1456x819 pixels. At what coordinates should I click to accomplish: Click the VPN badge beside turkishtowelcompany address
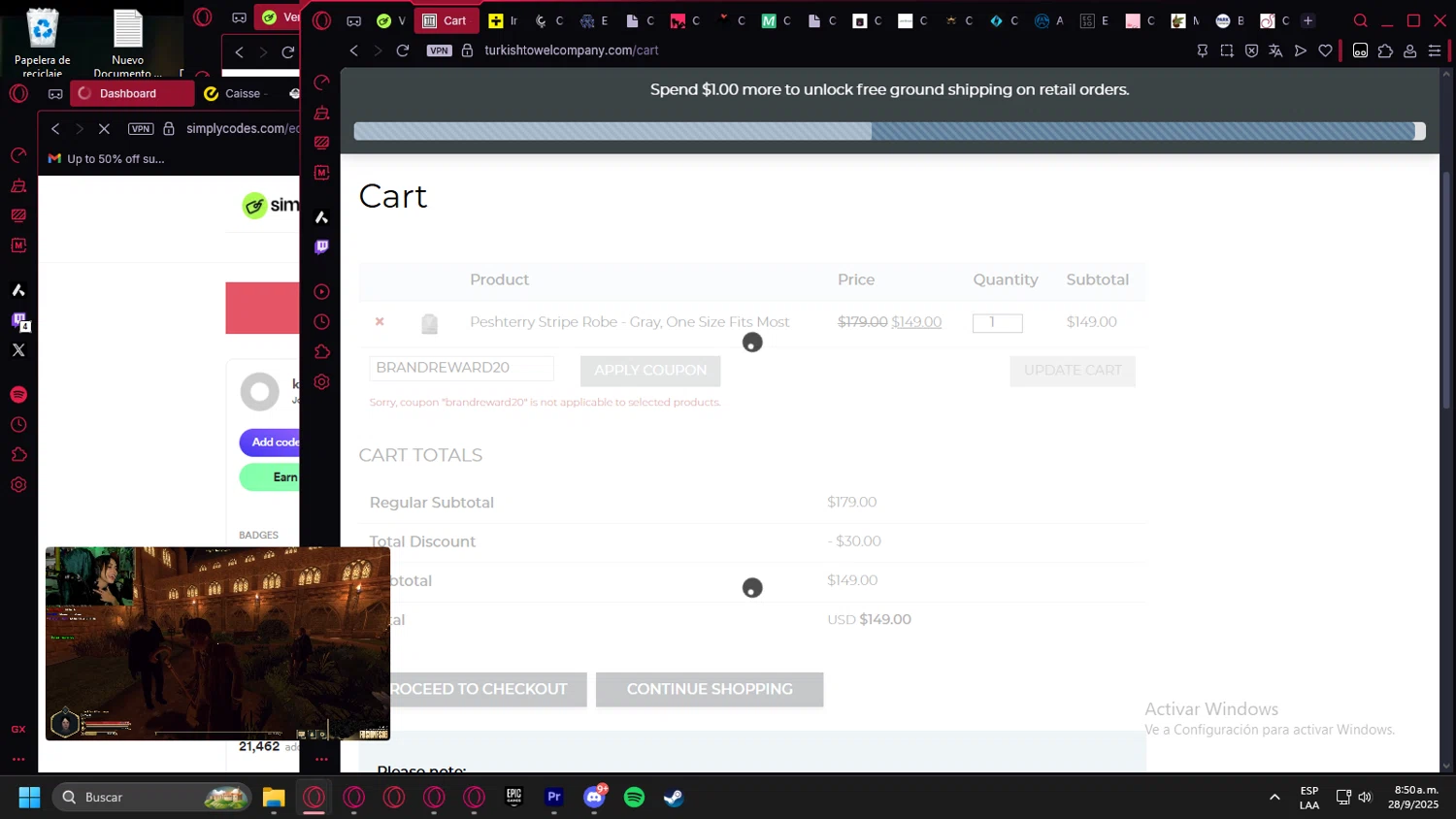440,50
